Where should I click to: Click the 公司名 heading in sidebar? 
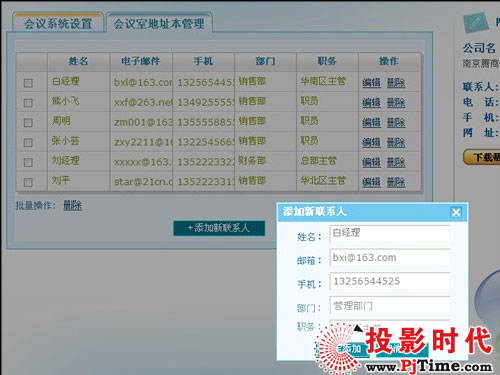click(x=479, y=48)
